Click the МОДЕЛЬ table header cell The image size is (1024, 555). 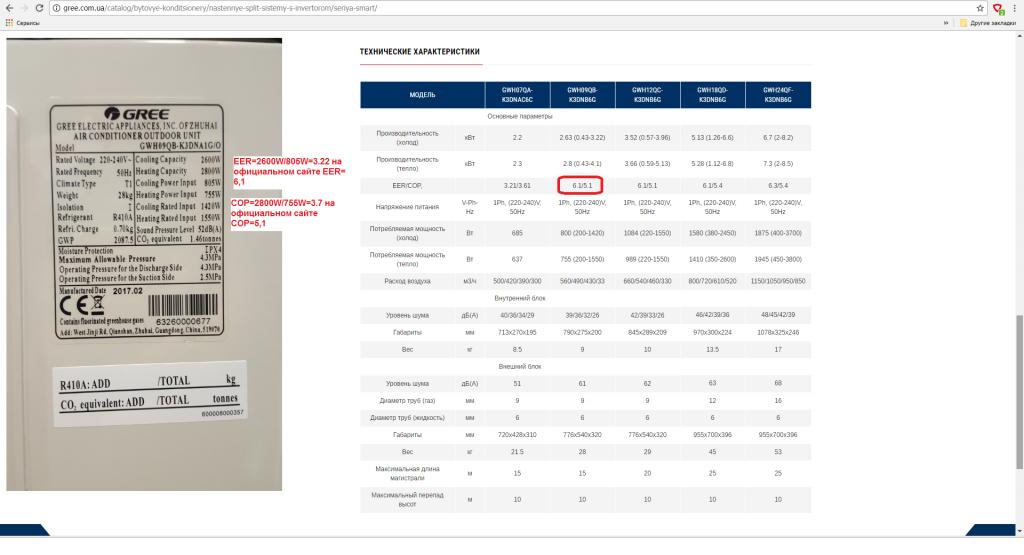422,94
